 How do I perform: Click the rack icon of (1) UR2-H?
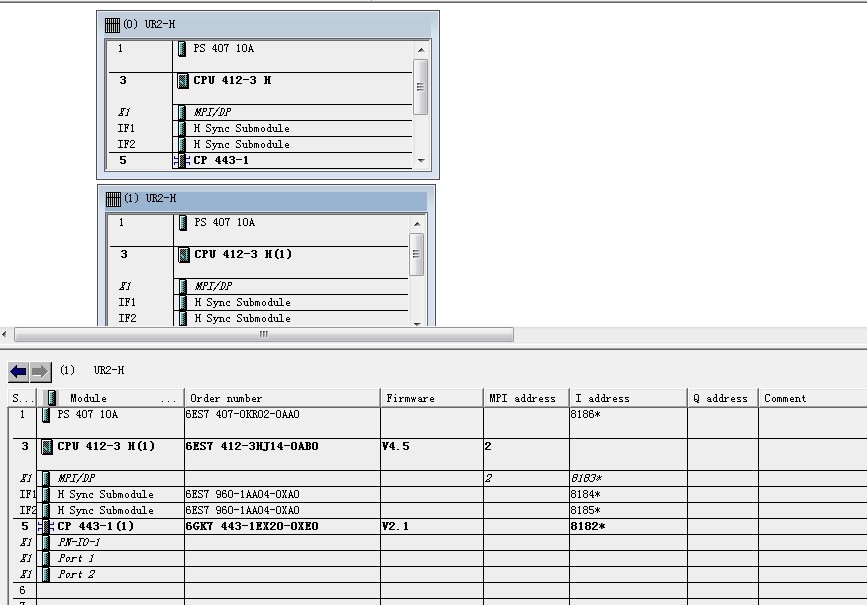[x=113, y=198]
